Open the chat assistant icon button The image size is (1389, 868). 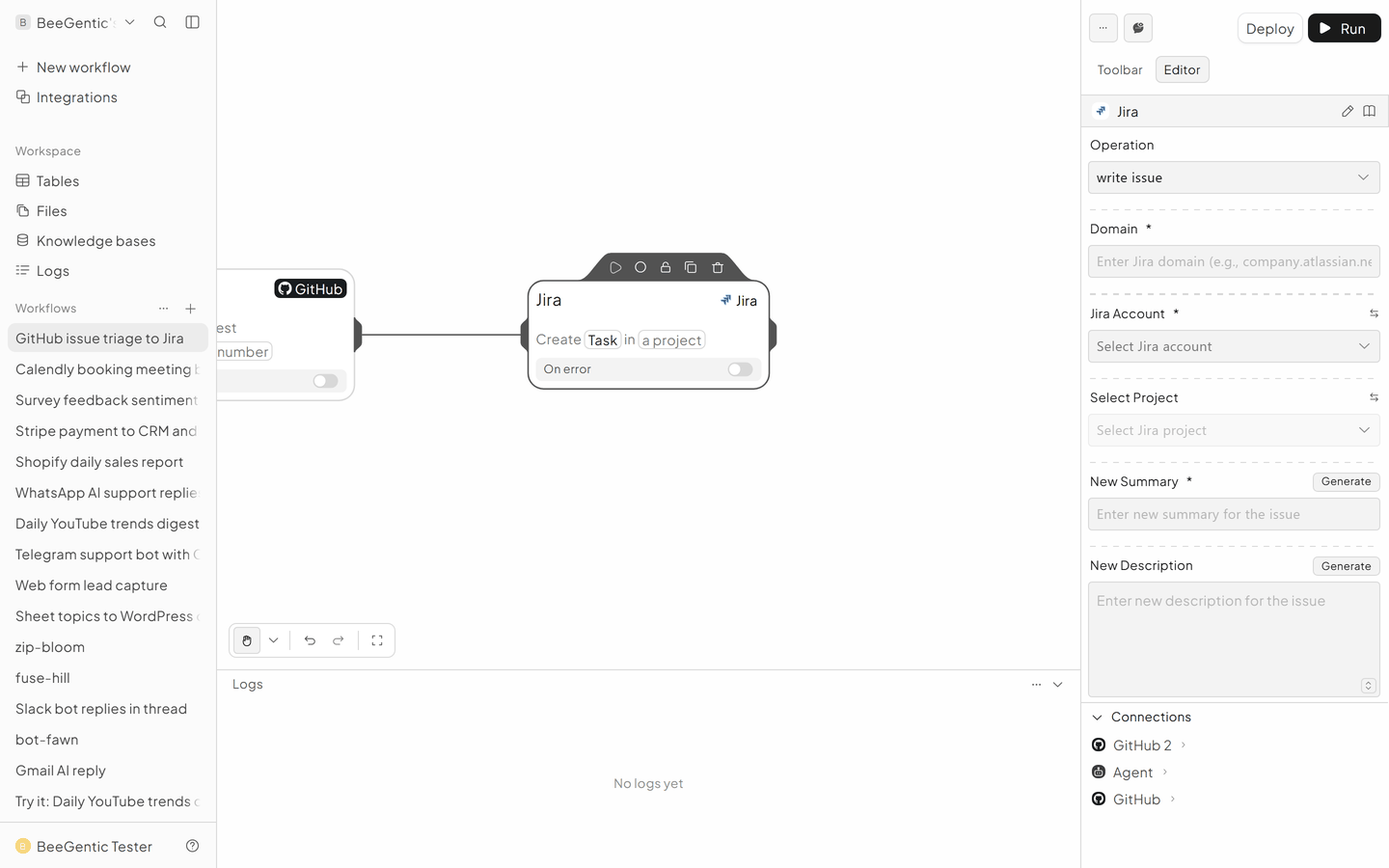(x=1138, y=28)
